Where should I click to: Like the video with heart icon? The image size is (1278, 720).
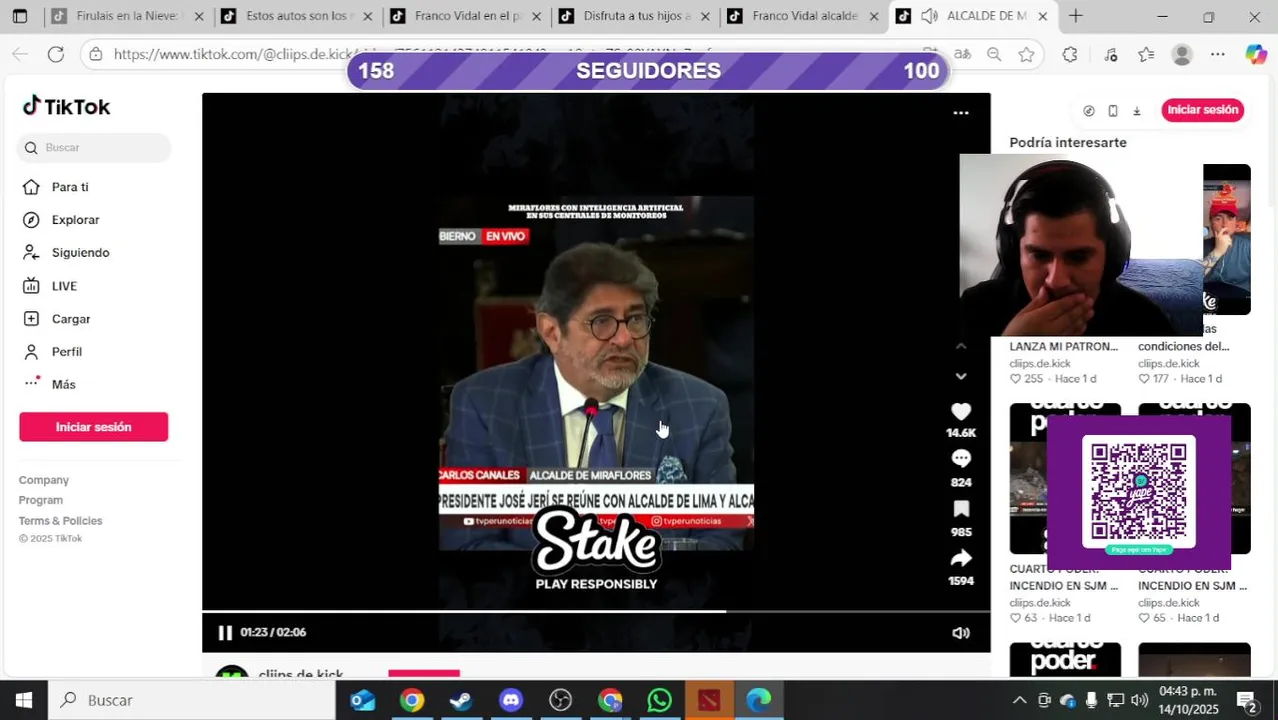pyautogui.click(x=961, y=411)
